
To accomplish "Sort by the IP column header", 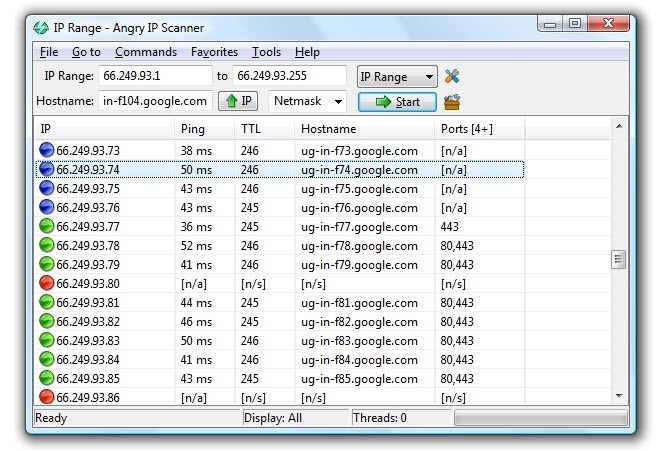I will tap(104, 129).
